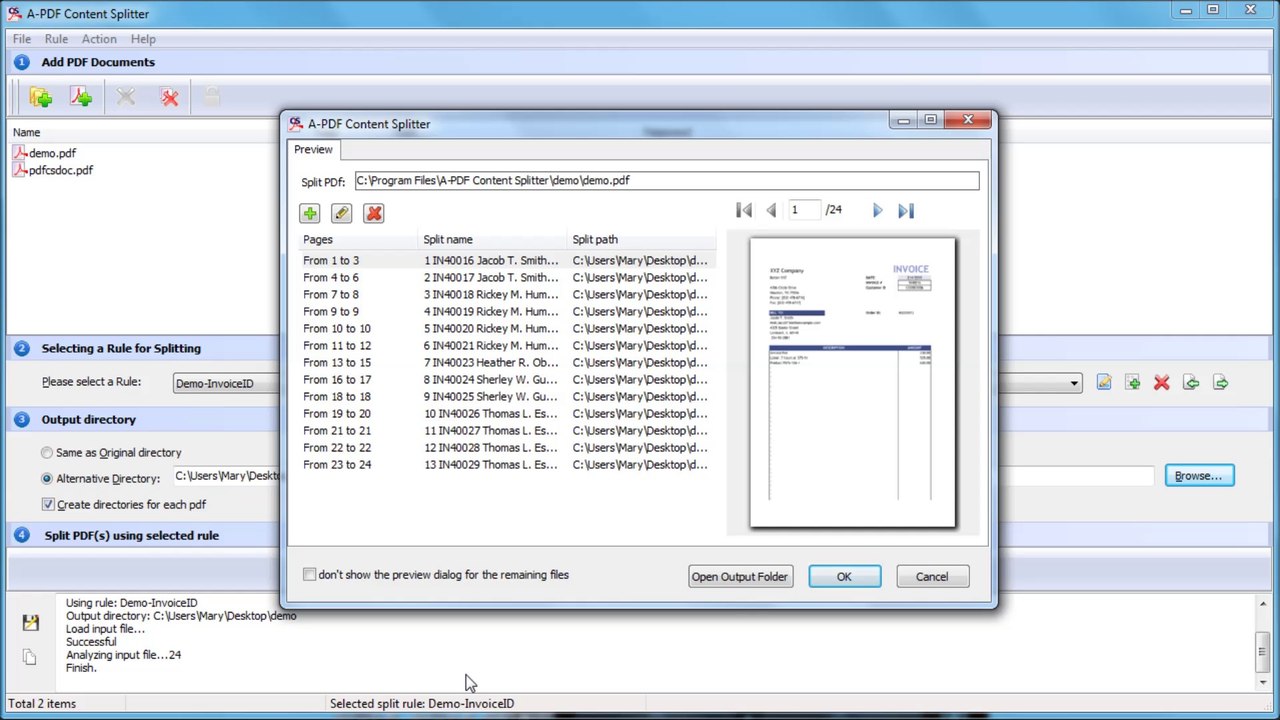The image size is (1280, 720).
Task: Select the row From 10 to 10
Action: (x=508, y=328)
